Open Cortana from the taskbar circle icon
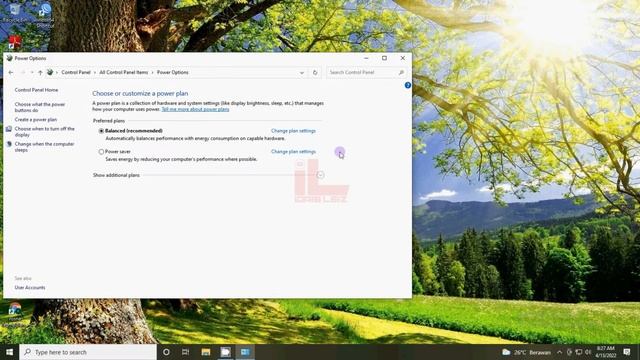Screen dimensions: 640x360 click(166, 352)
